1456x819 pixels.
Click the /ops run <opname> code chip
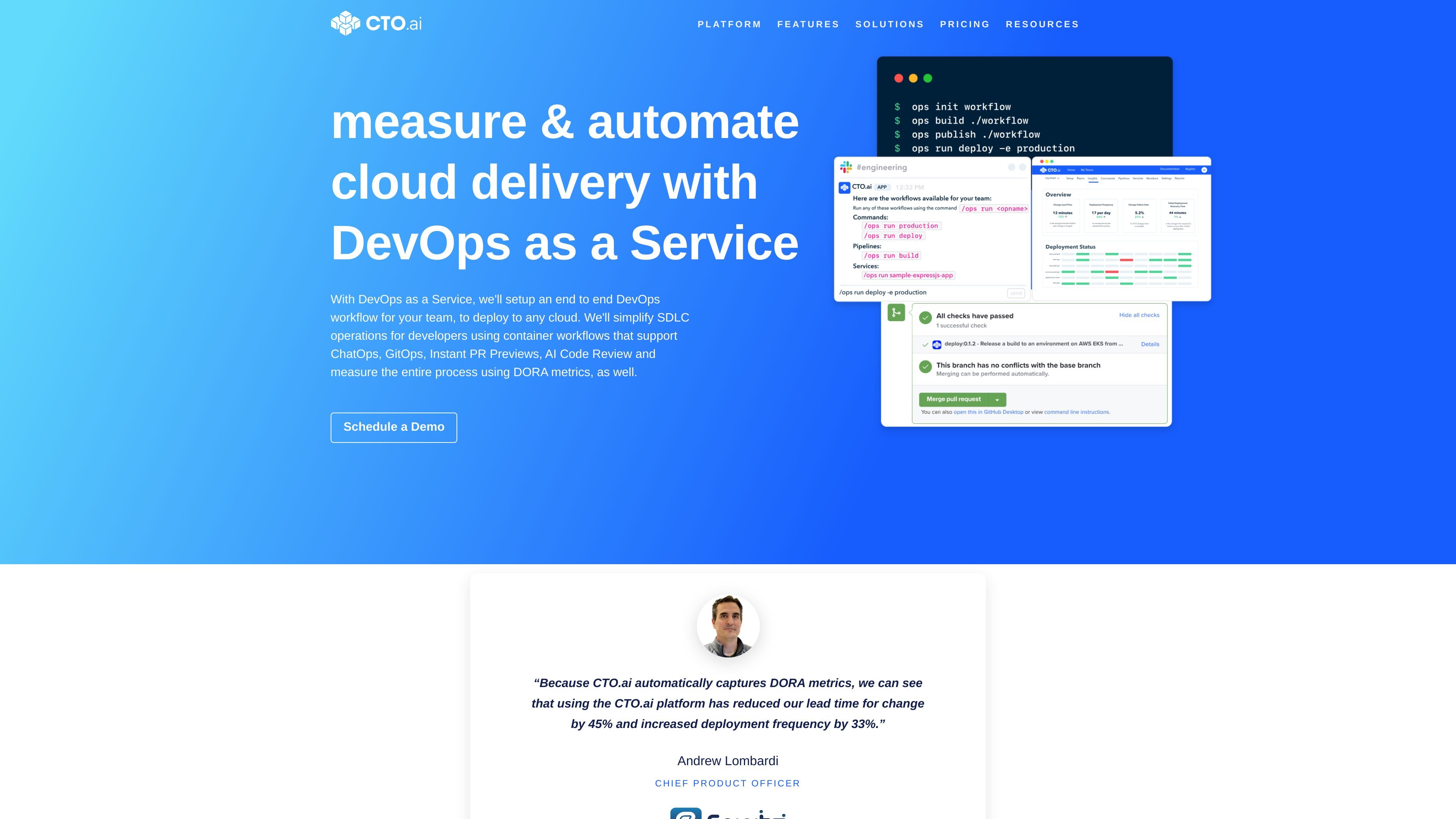pyautogui.click(x=994, y=209)
